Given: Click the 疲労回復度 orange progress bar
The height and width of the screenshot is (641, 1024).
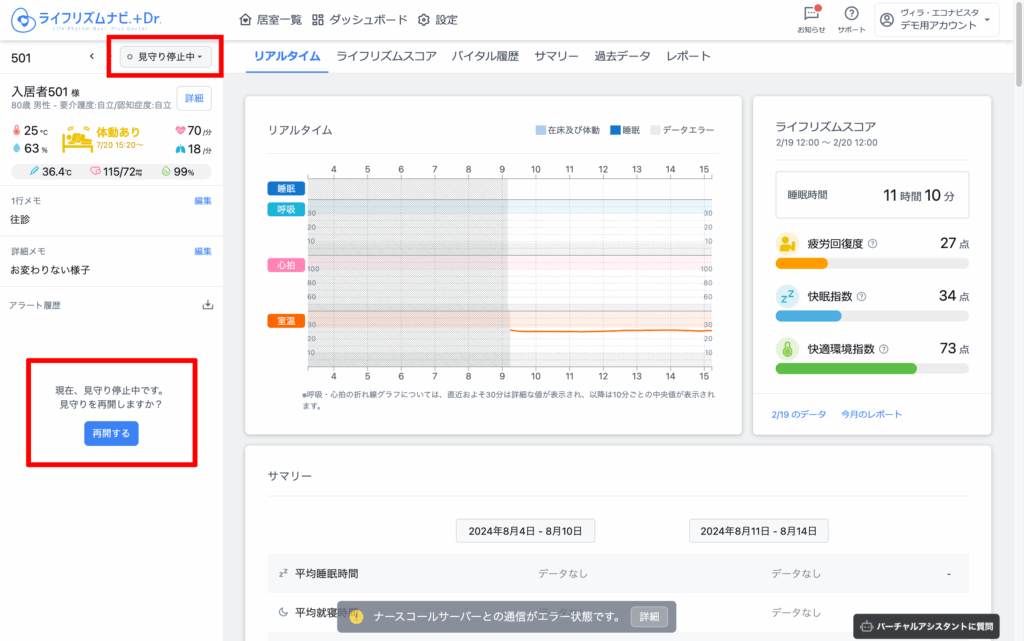Looking at the screenshot, I should (x=801, y=264).
